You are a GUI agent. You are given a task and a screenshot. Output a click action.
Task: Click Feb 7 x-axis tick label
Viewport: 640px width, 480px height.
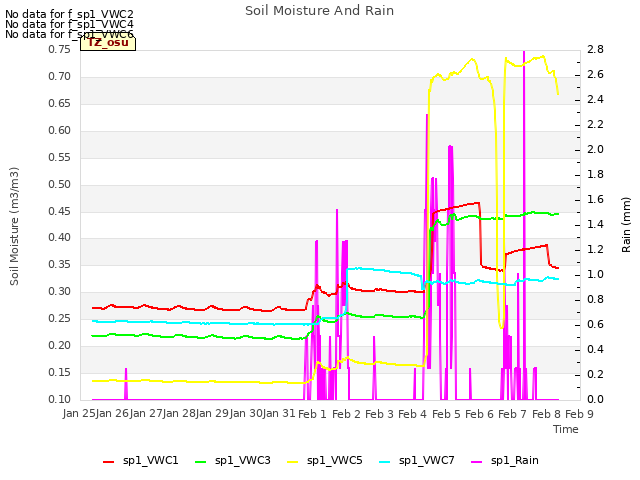(x=512, y=414)
